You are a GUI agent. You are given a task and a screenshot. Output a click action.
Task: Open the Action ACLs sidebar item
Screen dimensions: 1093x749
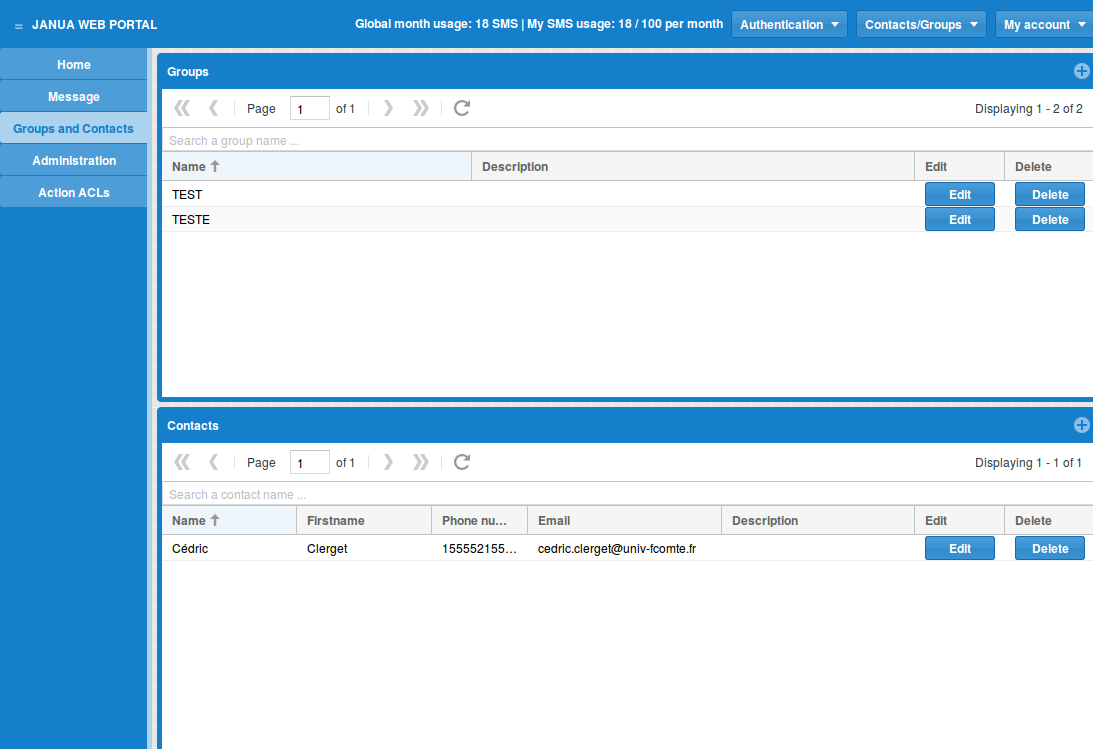click(73, 192)
